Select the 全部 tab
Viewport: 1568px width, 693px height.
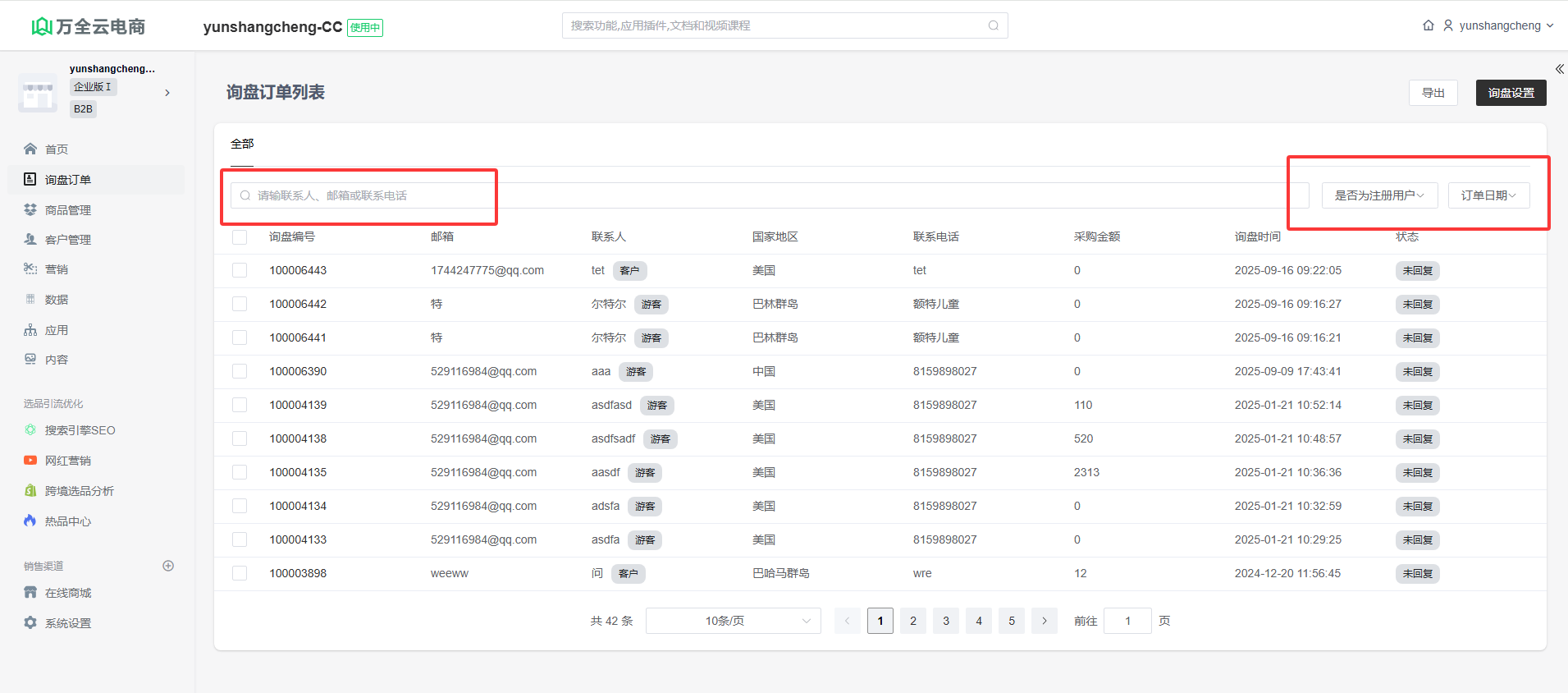(x=242, y=144)
